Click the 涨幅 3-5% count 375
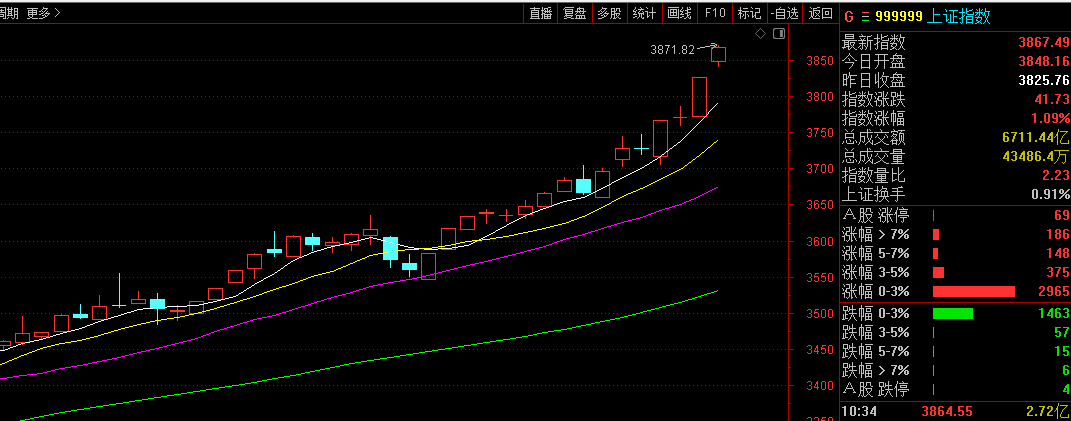This screenshot has width=1071, height=421. click(x=1057, y=273)
